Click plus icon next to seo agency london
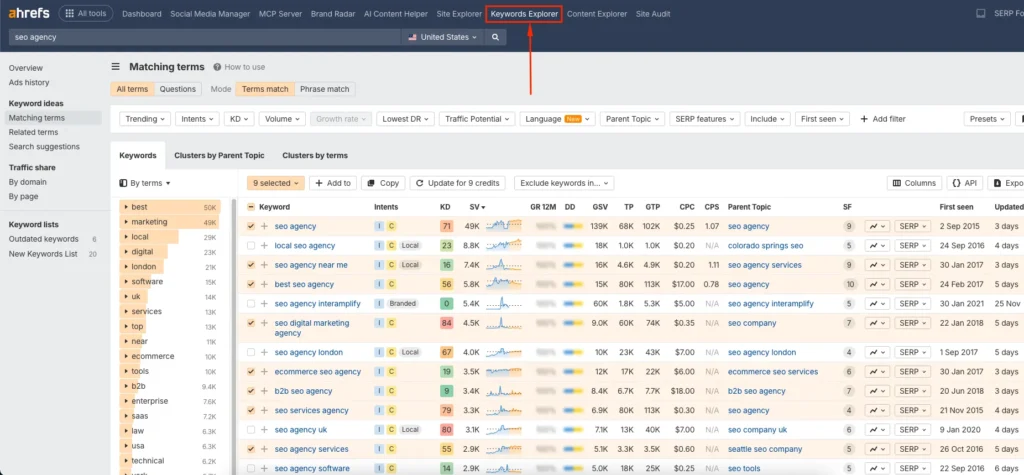 264,352
